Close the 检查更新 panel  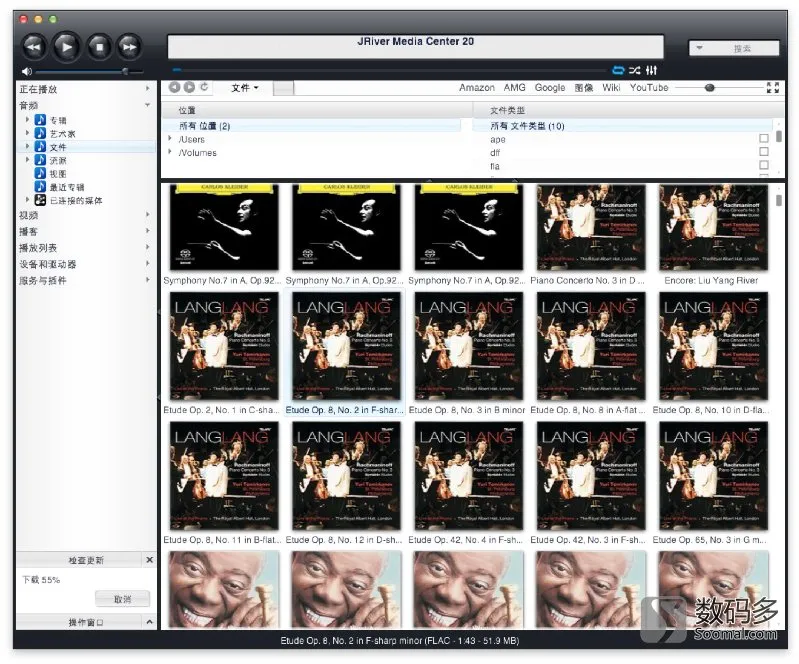[149, 560]
